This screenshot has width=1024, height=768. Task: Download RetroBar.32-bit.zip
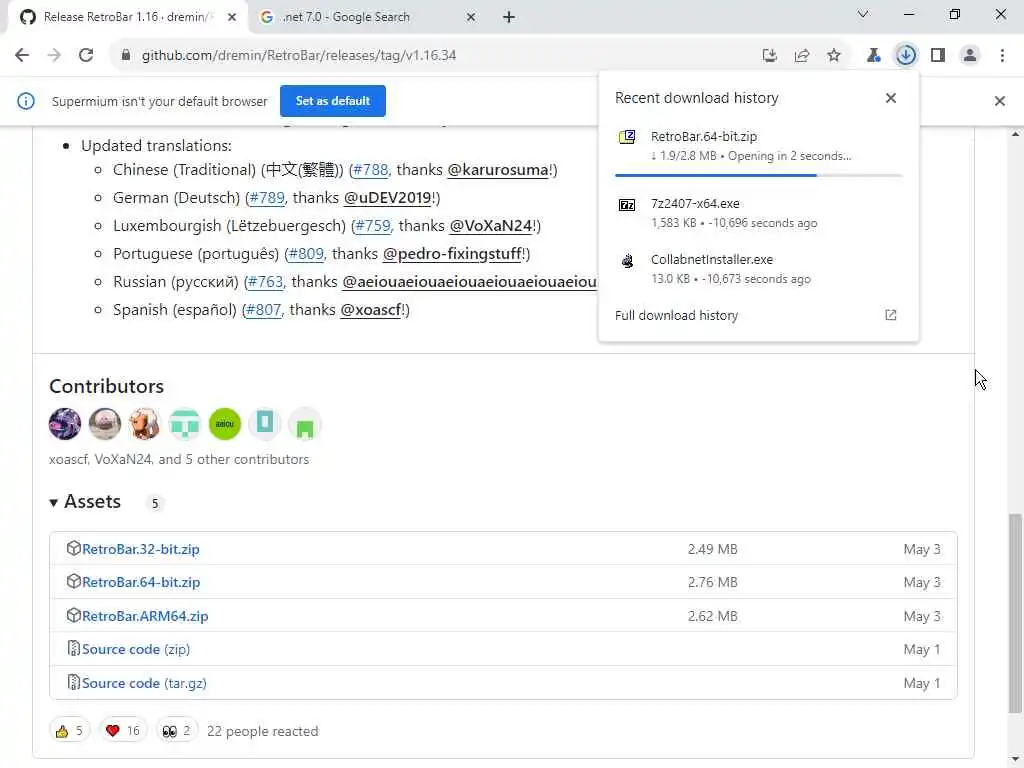tap(140, 549)
